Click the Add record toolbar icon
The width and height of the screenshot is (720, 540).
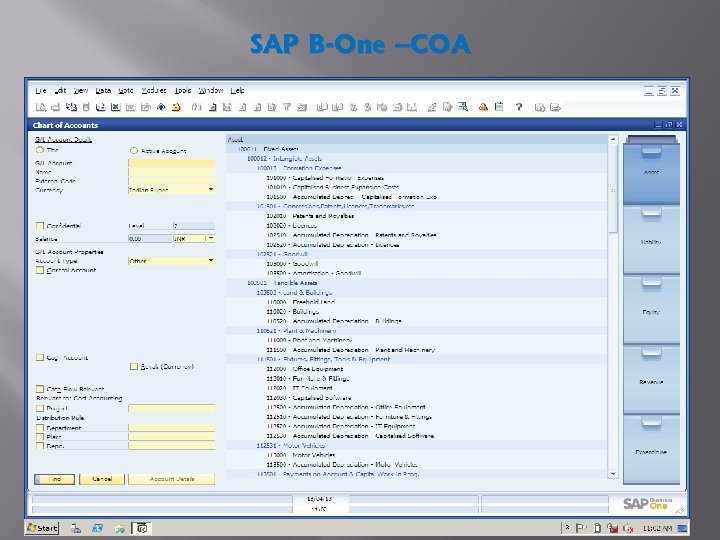(212, 107)
